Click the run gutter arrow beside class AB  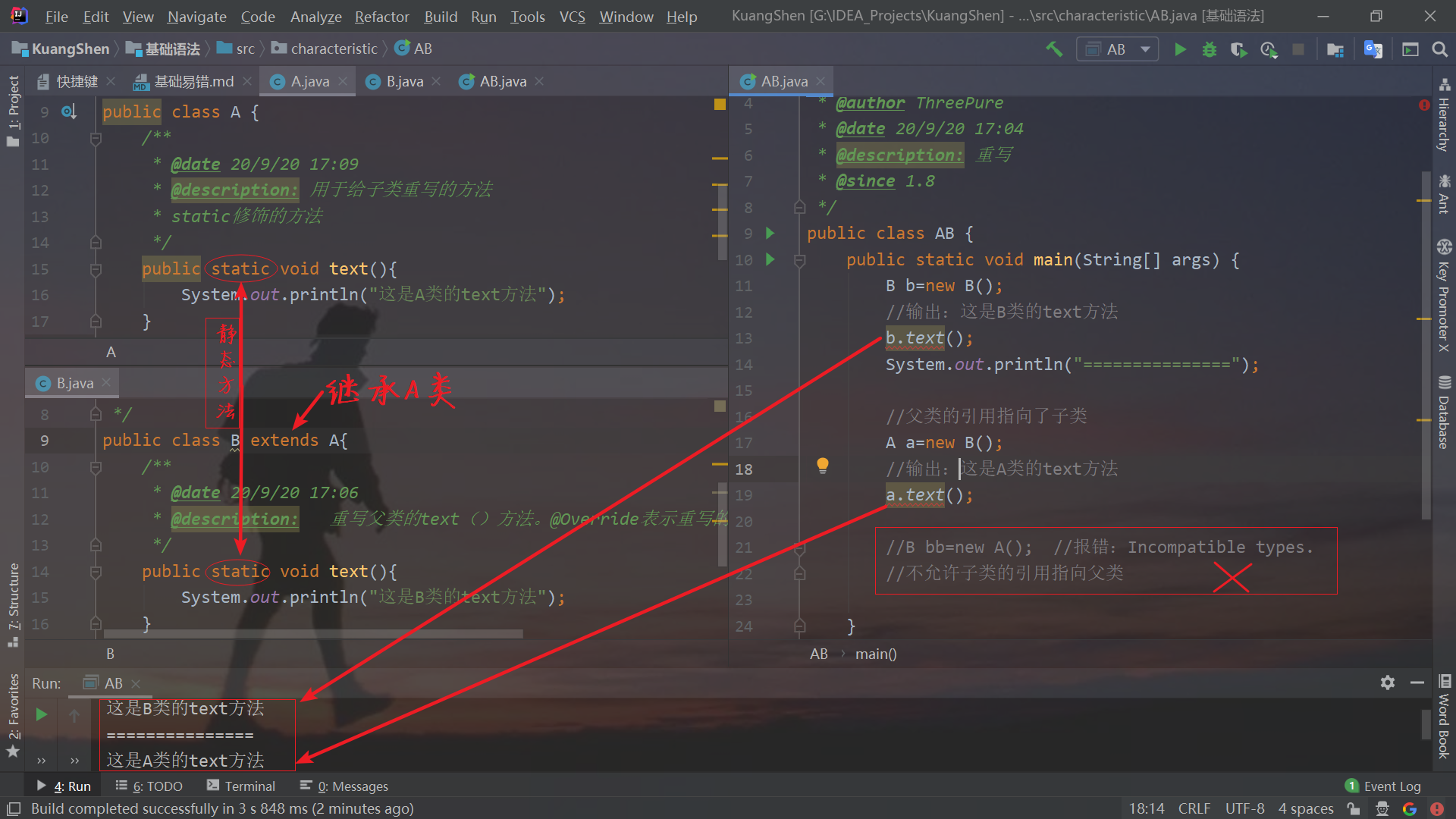(x=770, y=233)
